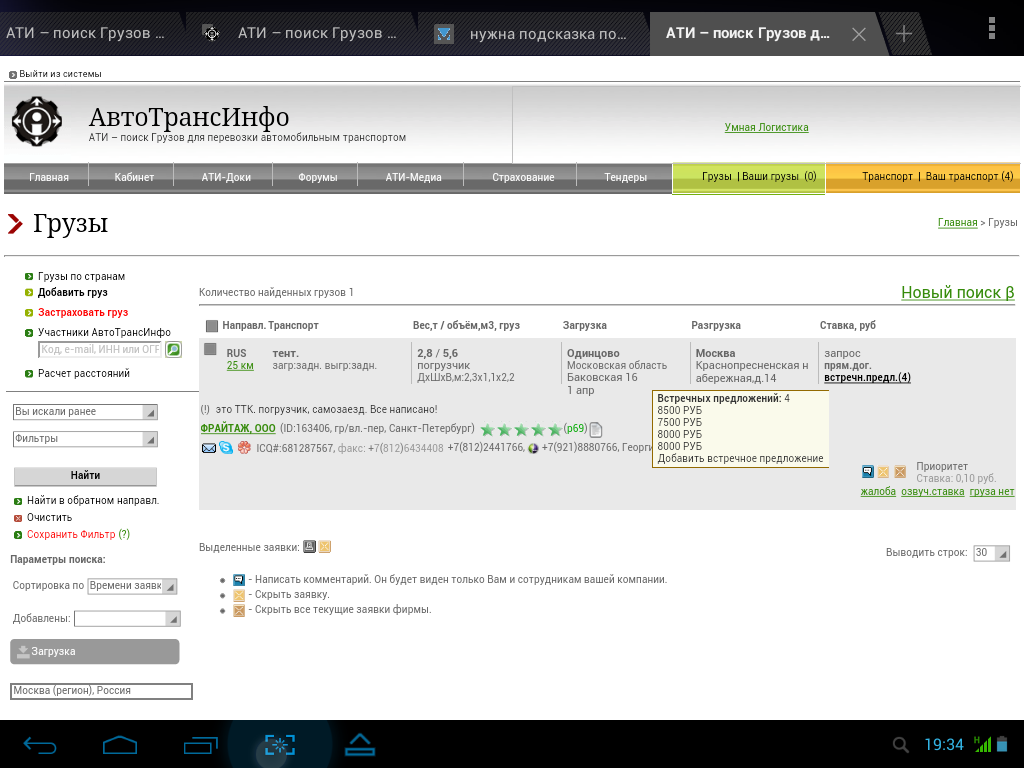Screen dimensions: 1024x768
Task: Tap the Android back navigation button
Action: pos(40,745)
